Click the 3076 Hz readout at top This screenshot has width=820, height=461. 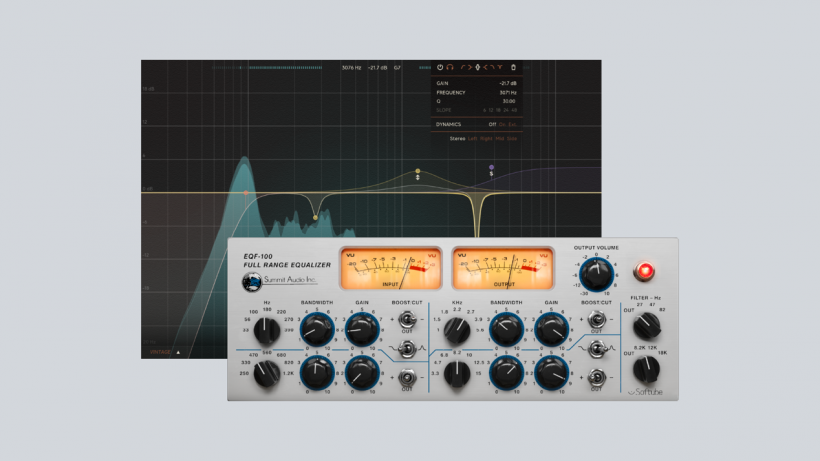351,68
